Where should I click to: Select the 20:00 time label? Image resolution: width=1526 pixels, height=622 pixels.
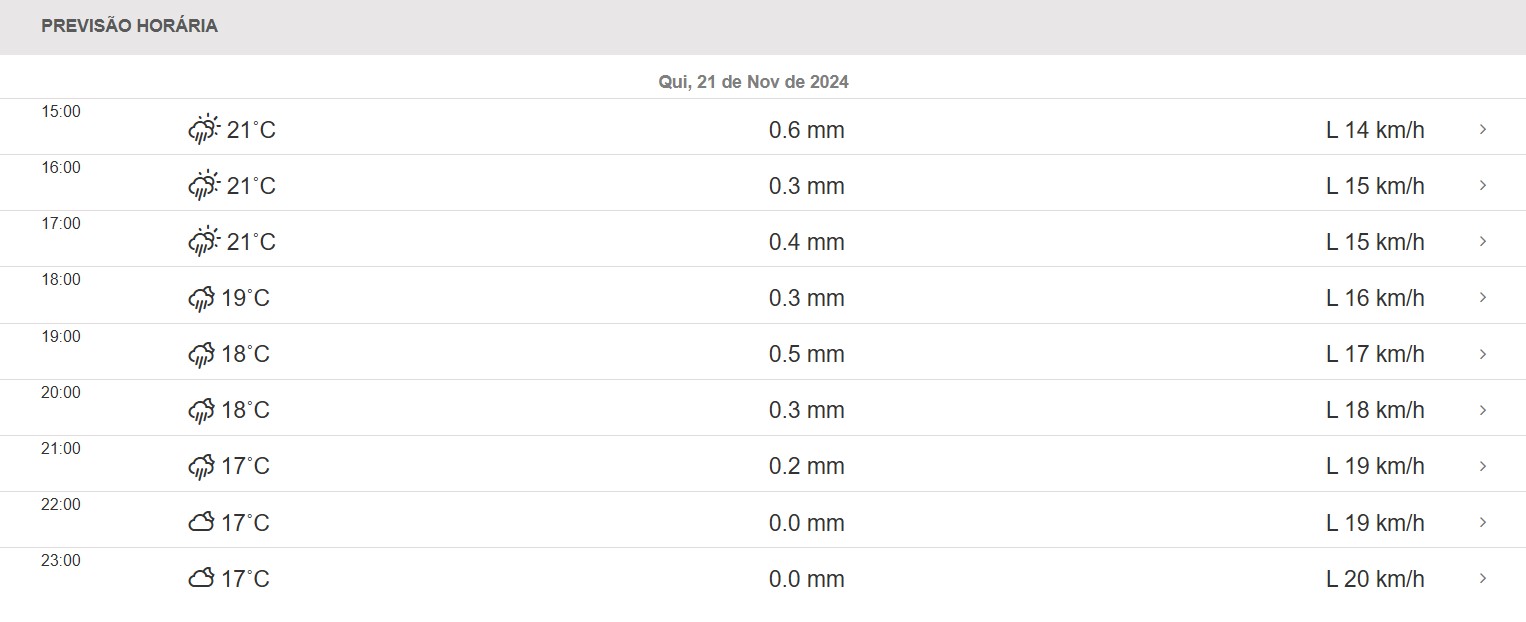61,392
